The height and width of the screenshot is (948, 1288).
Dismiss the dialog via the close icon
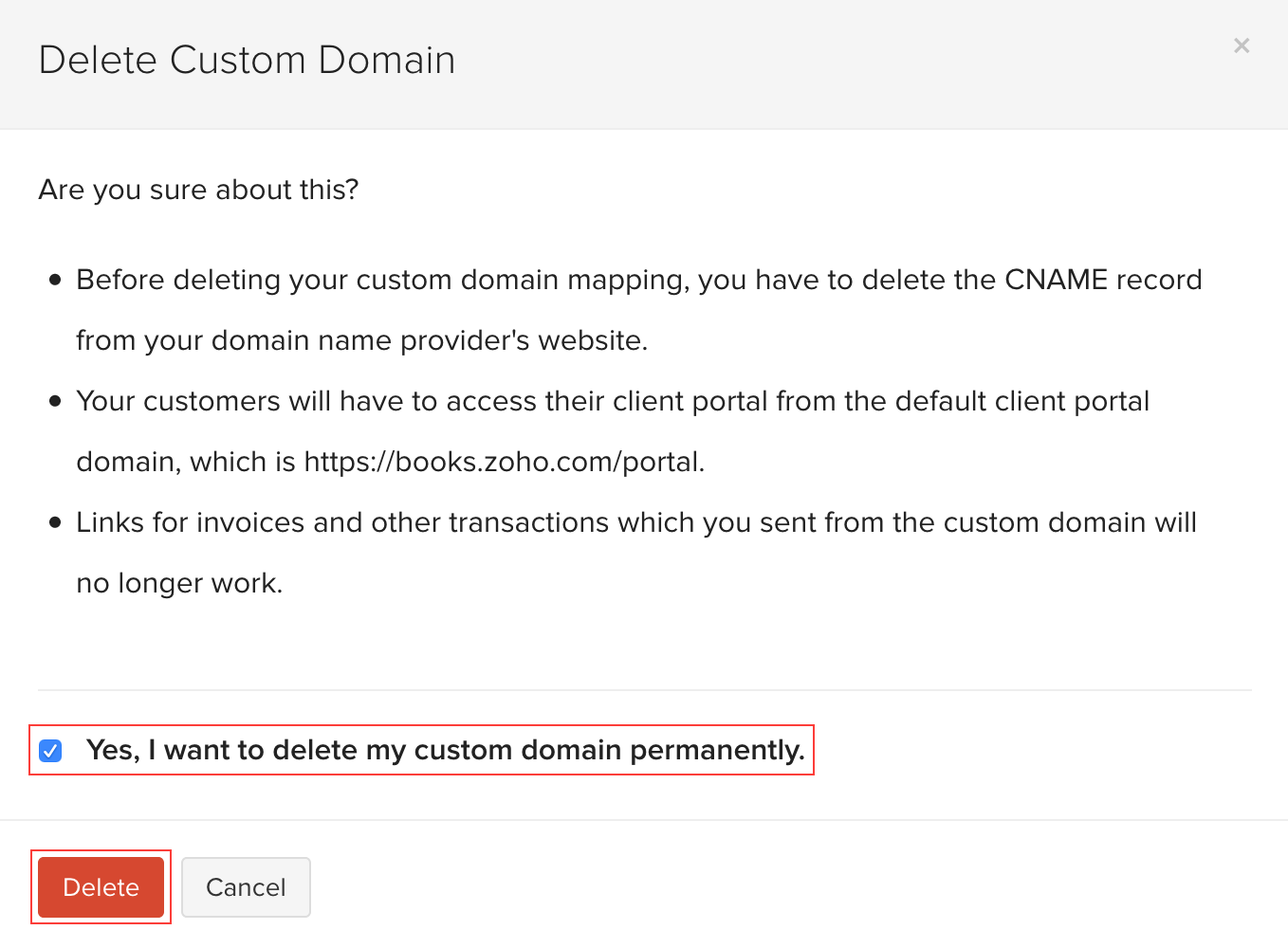tap(1242, 45)
